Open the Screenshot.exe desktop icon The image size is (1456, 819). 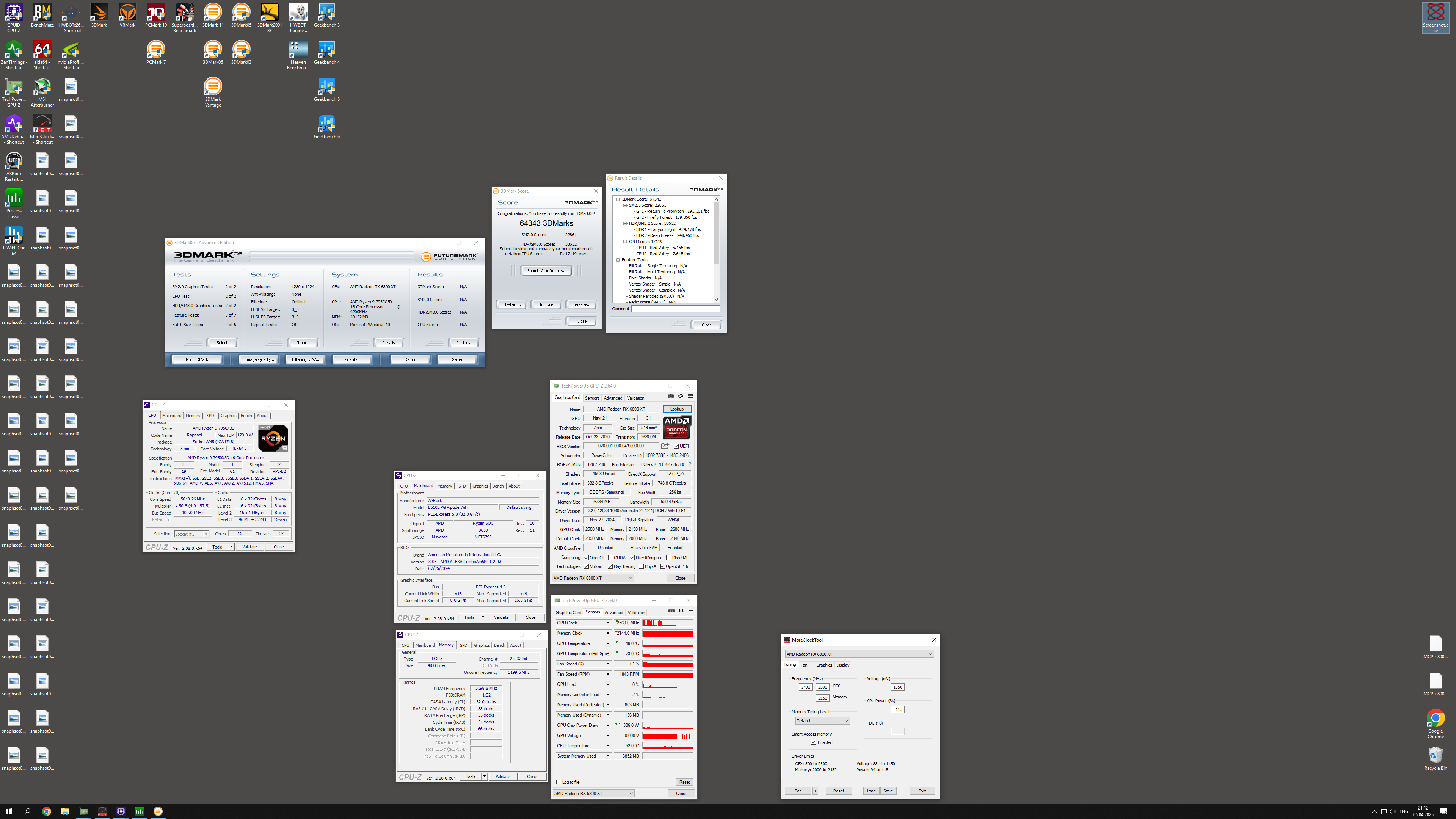tap(1436, 17)
